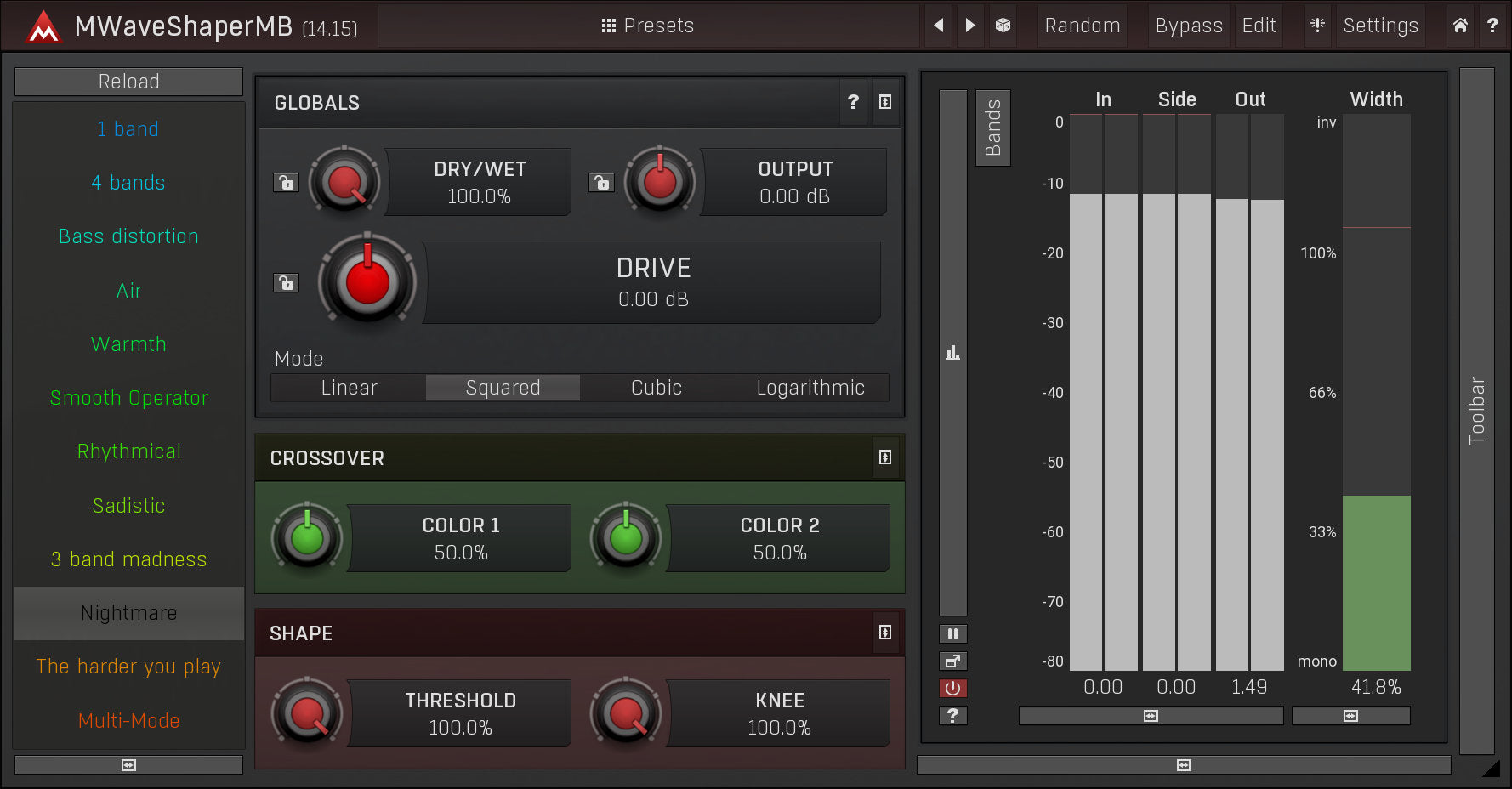The width and height of the screenshot is (1512, 789).
Task: Collapse the Crossover section
Action: (885, 457)
